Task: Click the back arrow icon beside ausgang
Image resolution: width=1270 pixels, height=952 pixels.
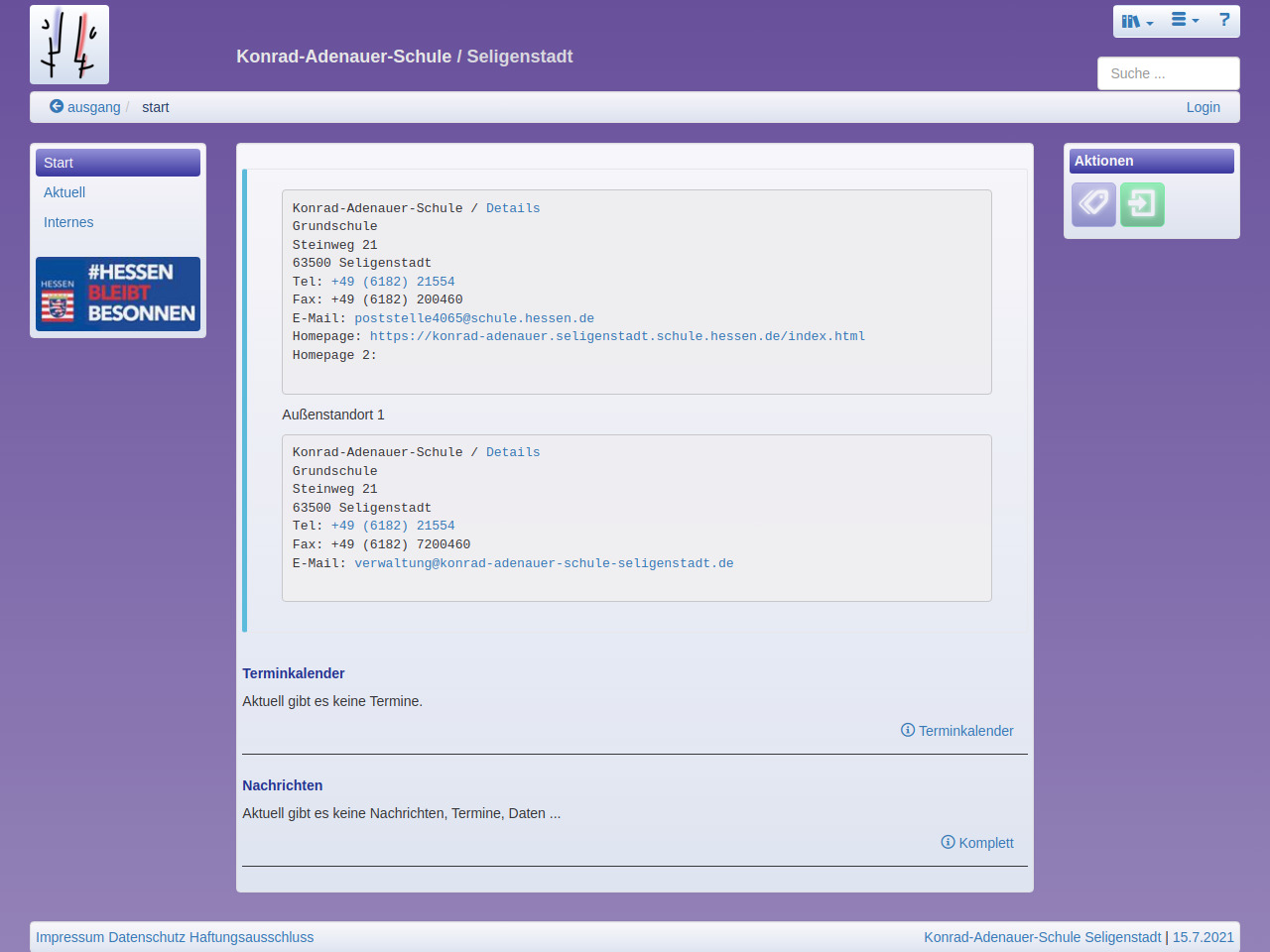Action: click(57, 106)
